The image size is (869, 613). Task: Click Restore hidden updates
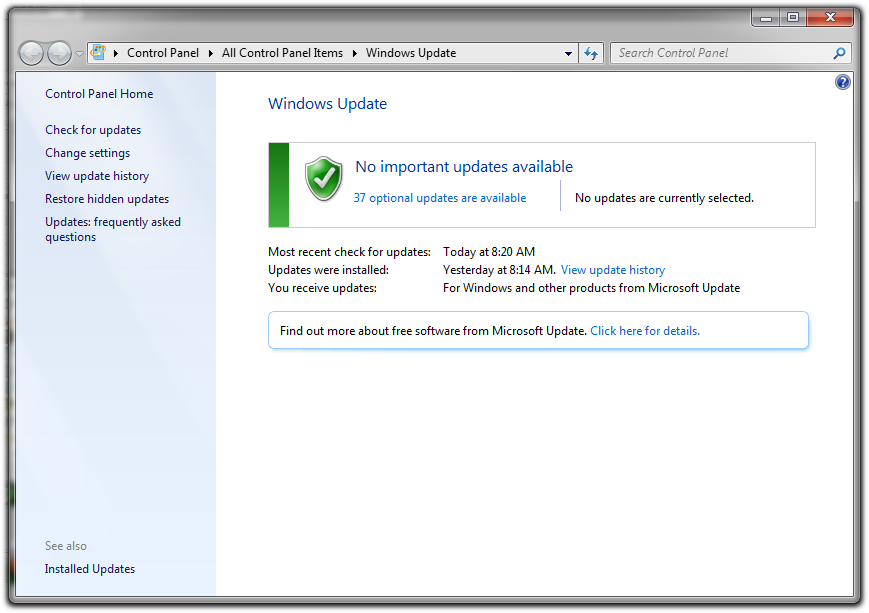click(107, 199)
